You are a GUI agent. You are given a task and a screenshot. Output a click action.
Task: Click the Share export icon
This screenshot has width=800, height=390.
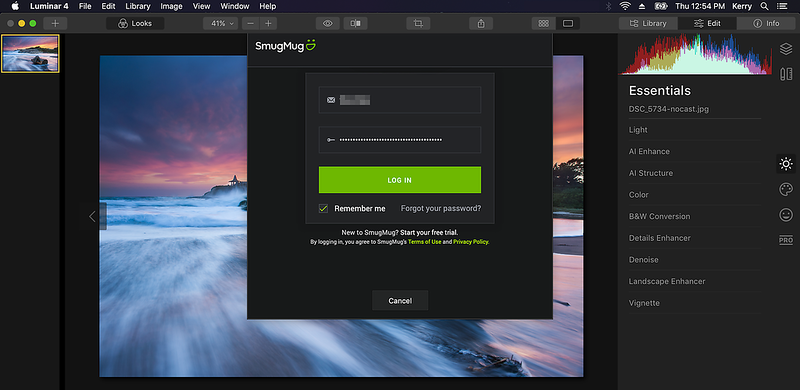[x=481, y=23]
